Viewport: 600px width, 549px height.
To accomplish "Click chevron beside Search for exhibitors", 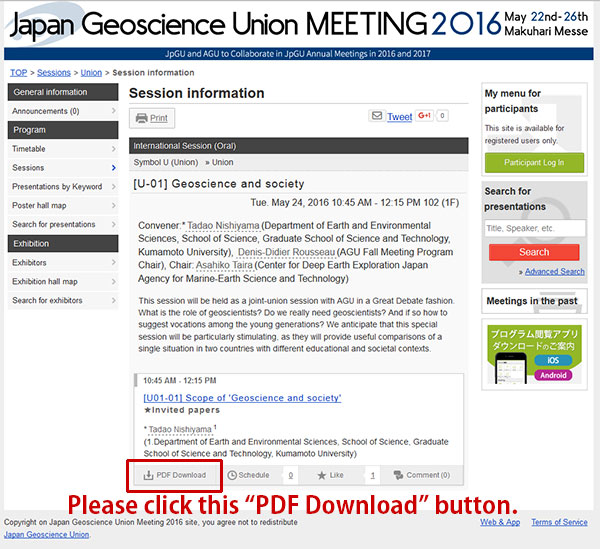I will click(114, 300).
